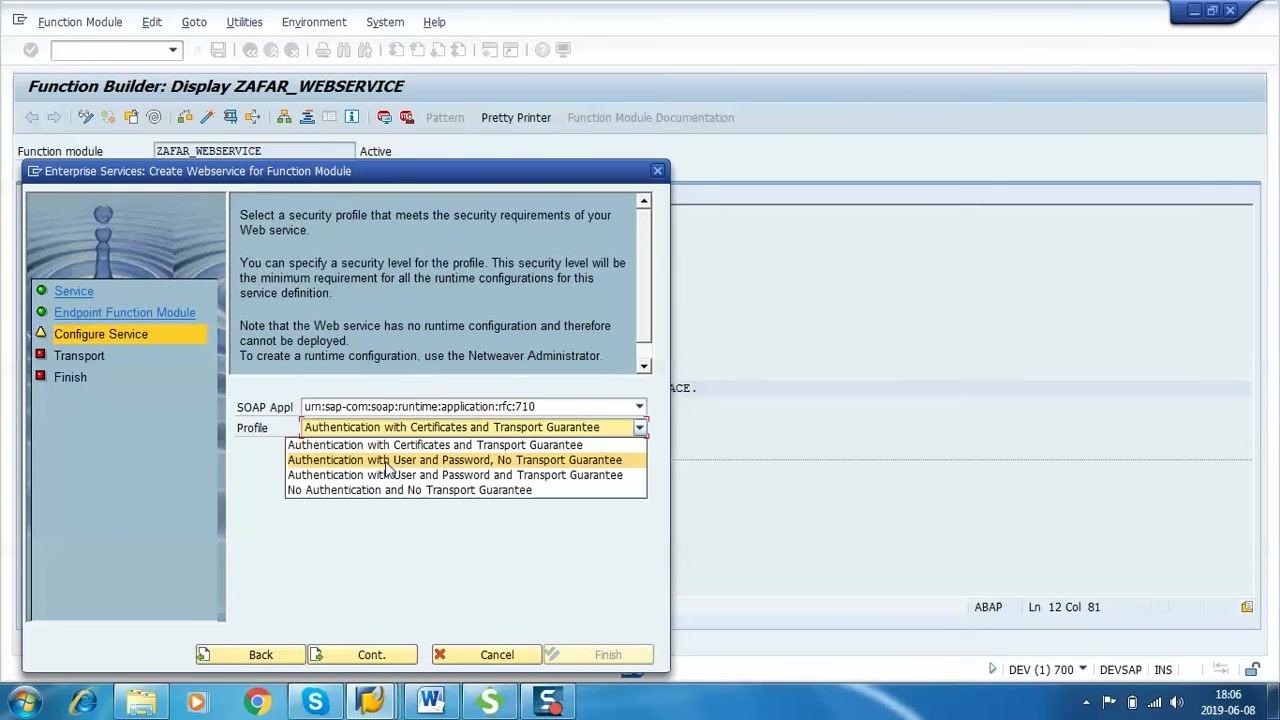This screenshot has width=1280, height=720.
Task: Open the SOAP Appl dropdown
Action: point(639,407)
